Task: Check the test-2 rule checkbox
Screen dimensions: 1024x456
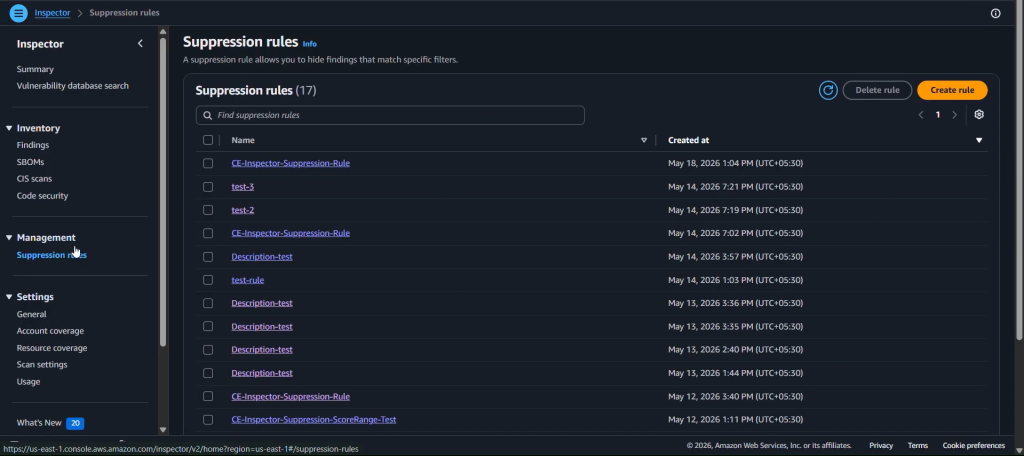Action: pos(208,210)
